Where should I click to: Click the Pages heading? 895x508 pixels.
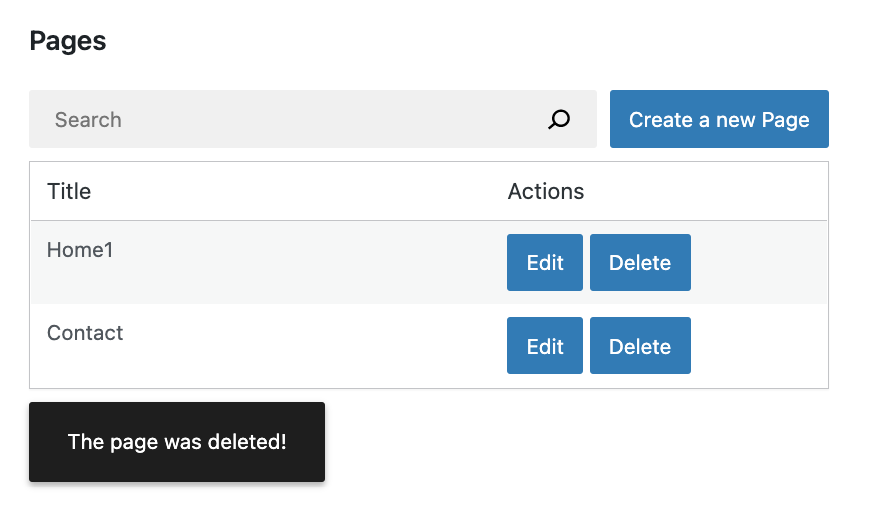click(68, 41)
